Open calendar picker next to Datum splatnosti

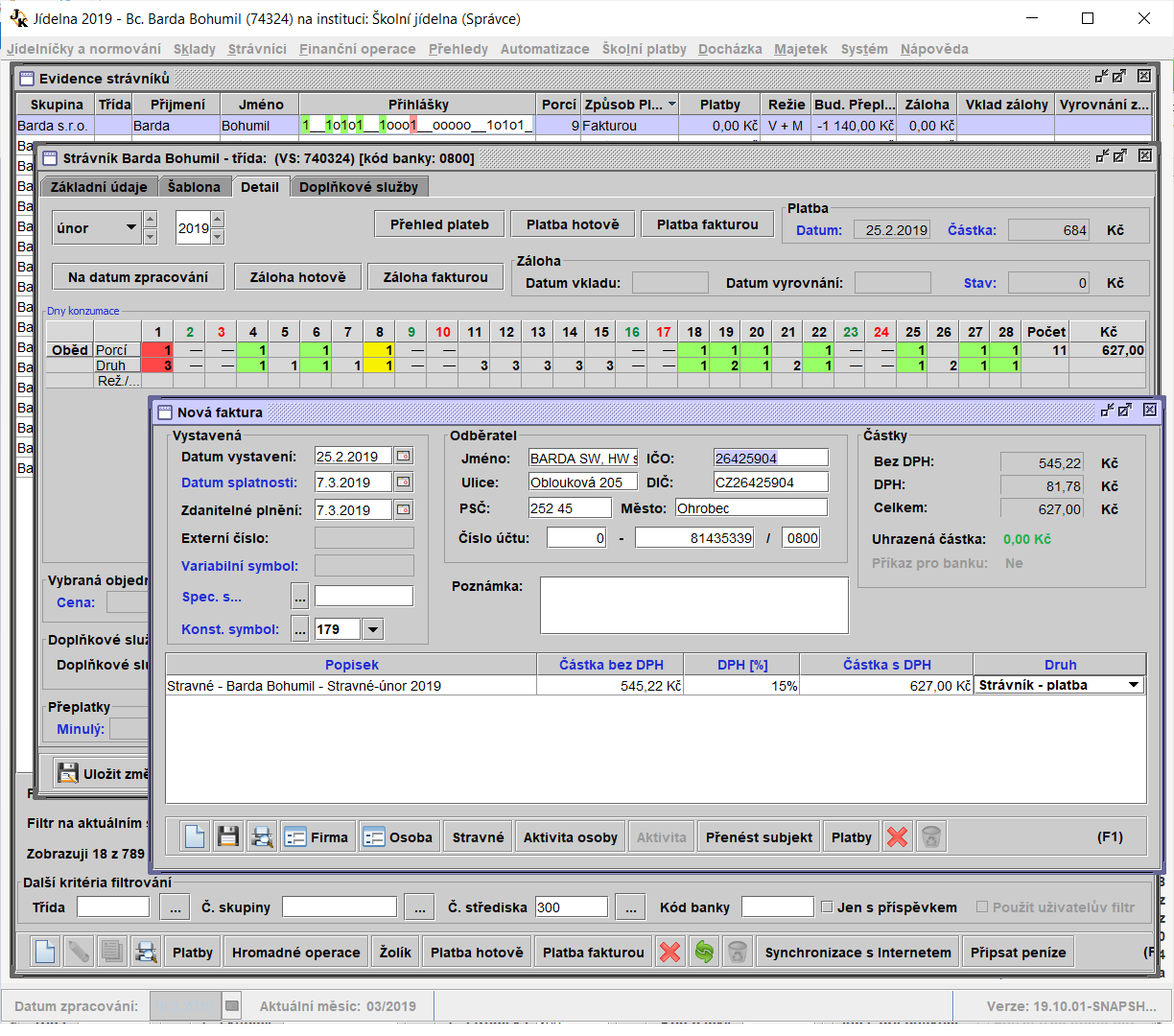[404, 483]
